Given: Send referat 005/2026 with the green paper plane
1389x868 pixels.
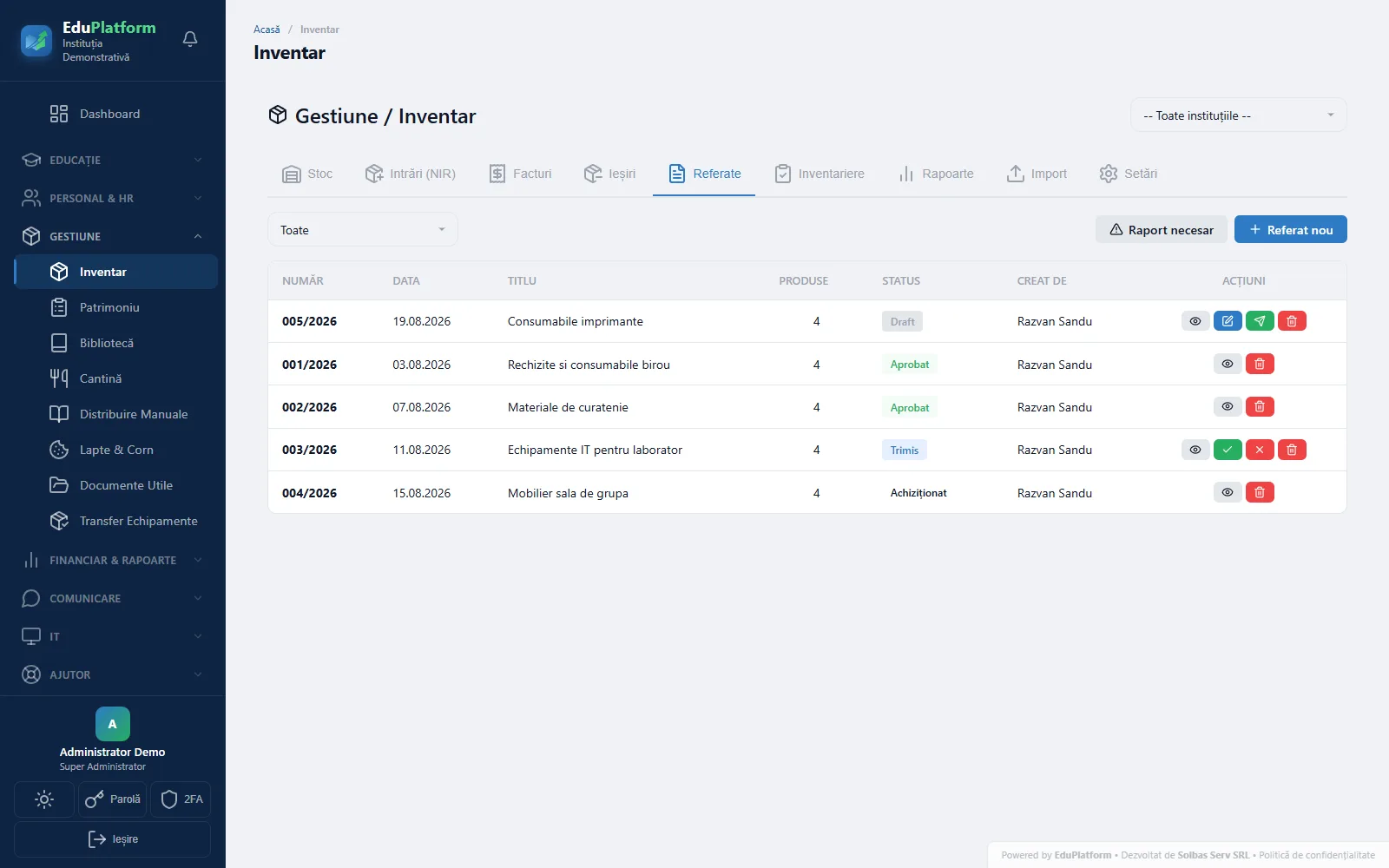Looking at the screenshot, I should [x=1260, y=321].
